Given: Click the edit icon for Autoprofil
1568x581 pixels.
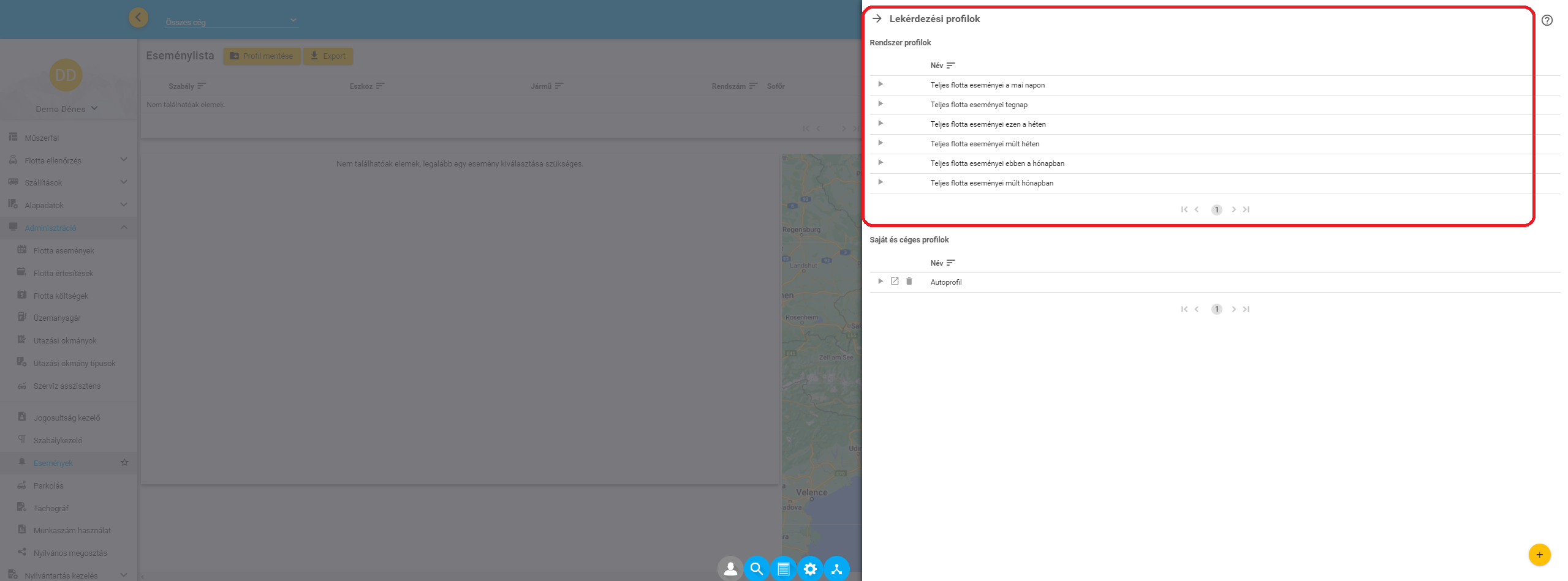Looking at the screenshot, I should point(895,282).
